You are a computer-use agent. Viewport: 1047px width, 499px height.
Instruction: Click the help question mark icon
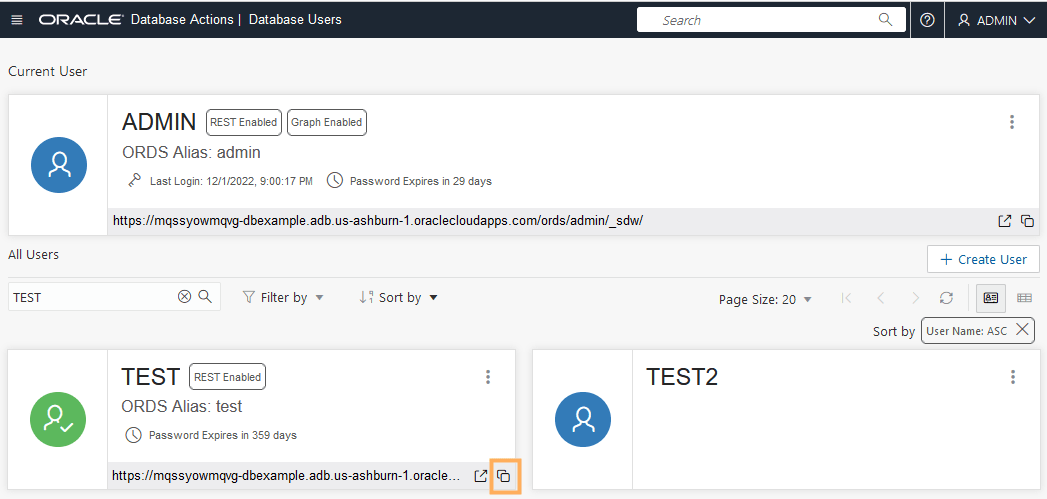(927, 20)
